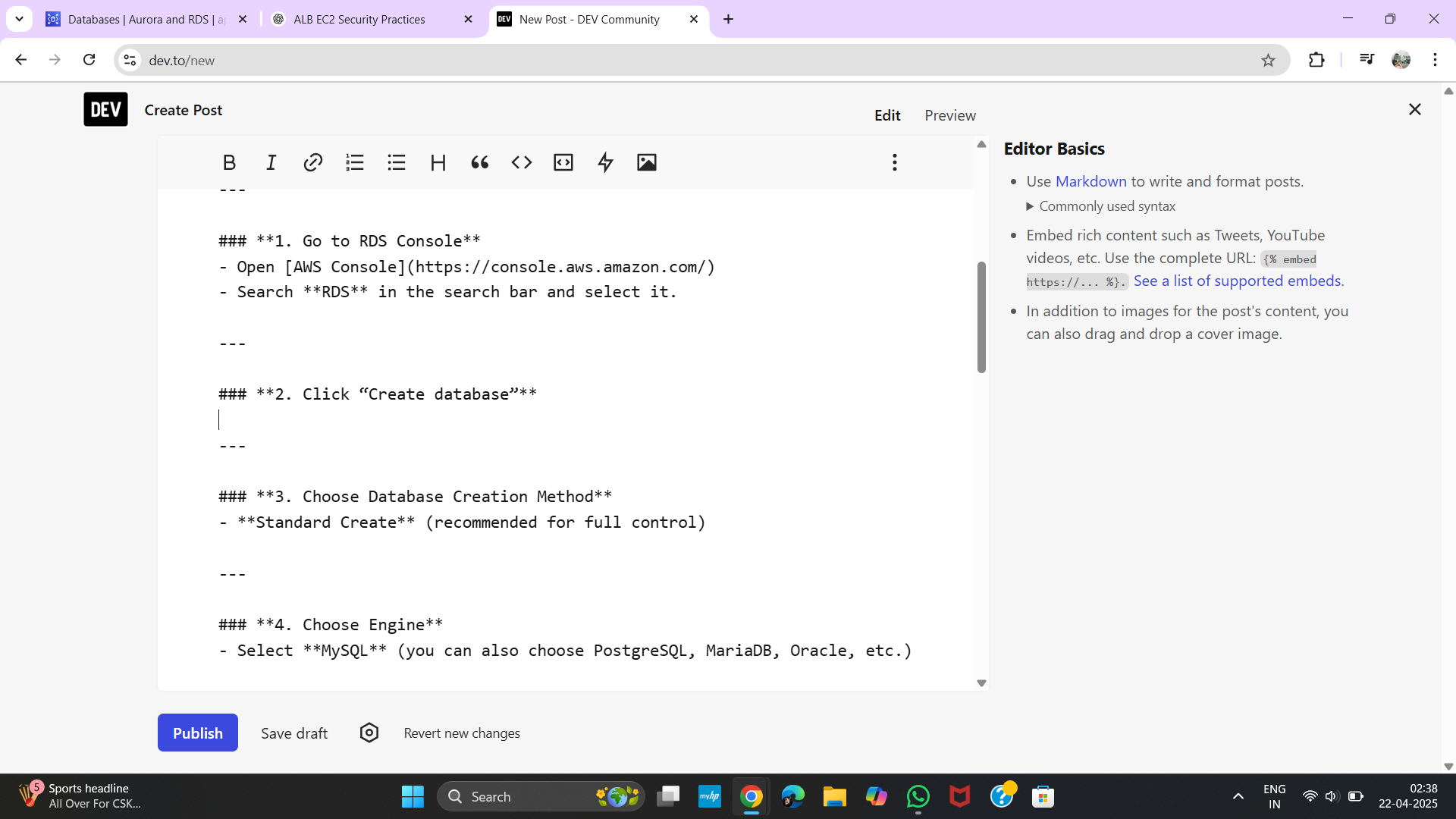Insert a link using the link icon
This screenshot has width=1456, height=819.
312,162
